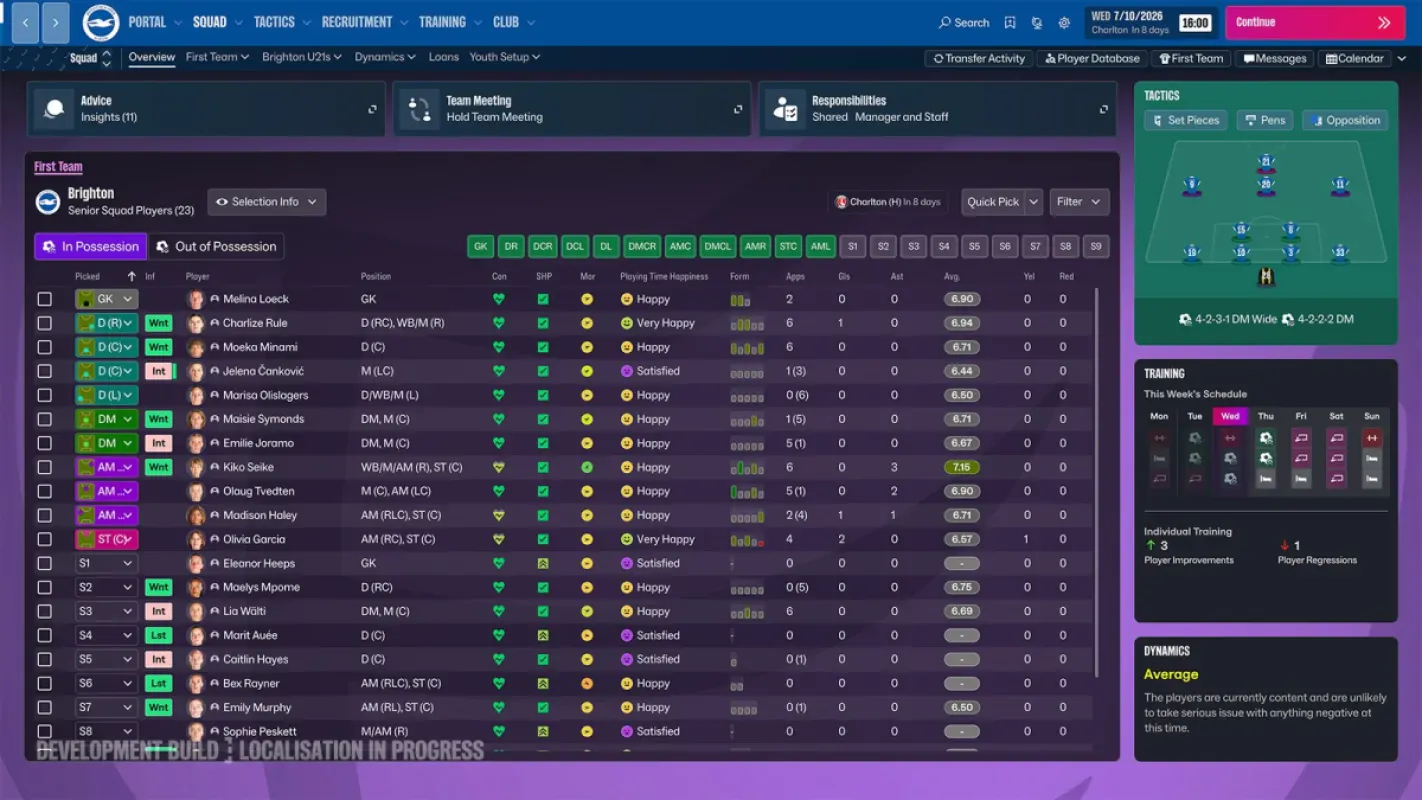Click the 7.15 average rating for Kiko Seike

961,467
